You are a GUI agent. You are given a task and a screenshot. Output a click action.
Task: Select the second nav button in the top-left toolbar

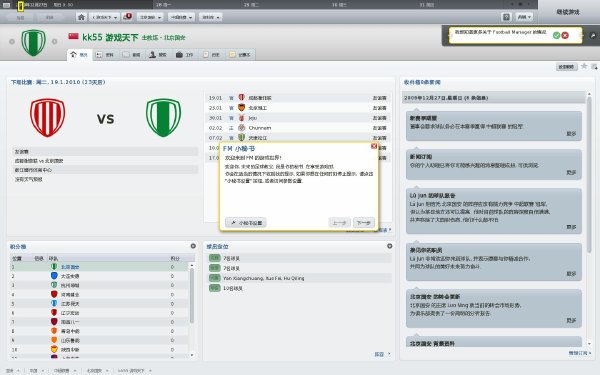tap(50, 17)
